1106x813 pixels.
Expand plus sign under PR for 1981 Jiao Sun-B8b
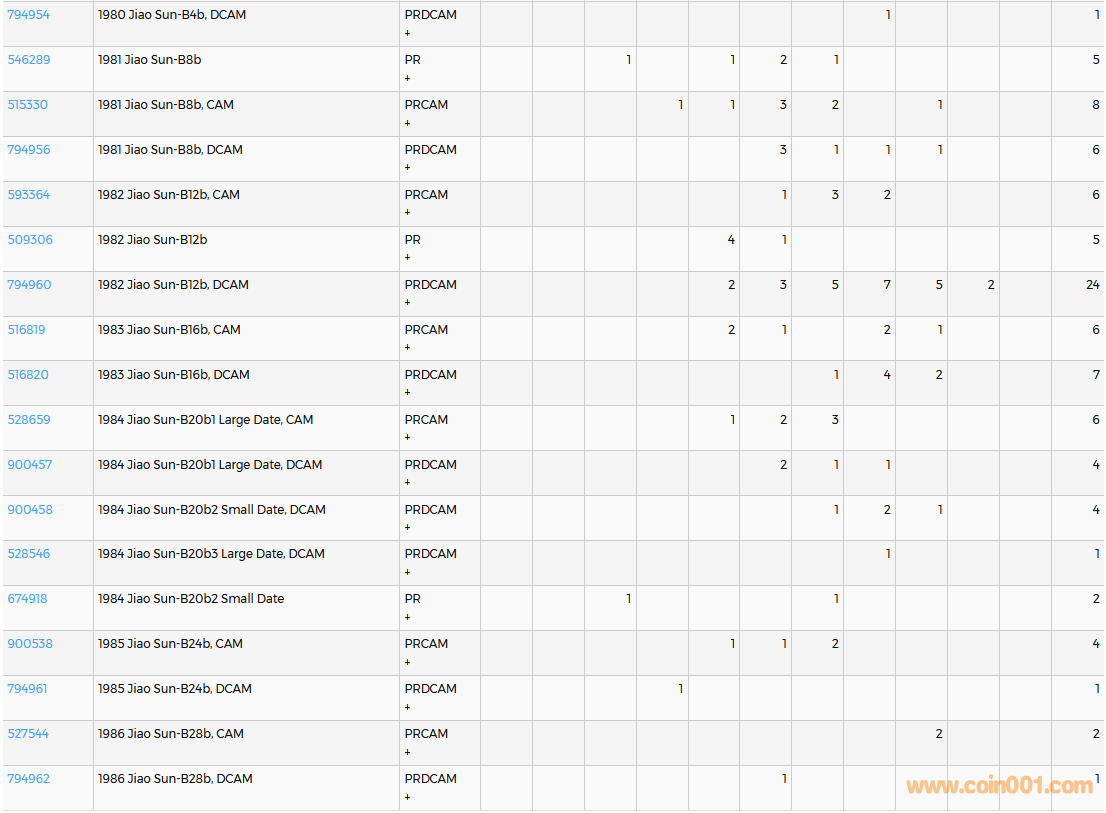[x=407, y=78]
